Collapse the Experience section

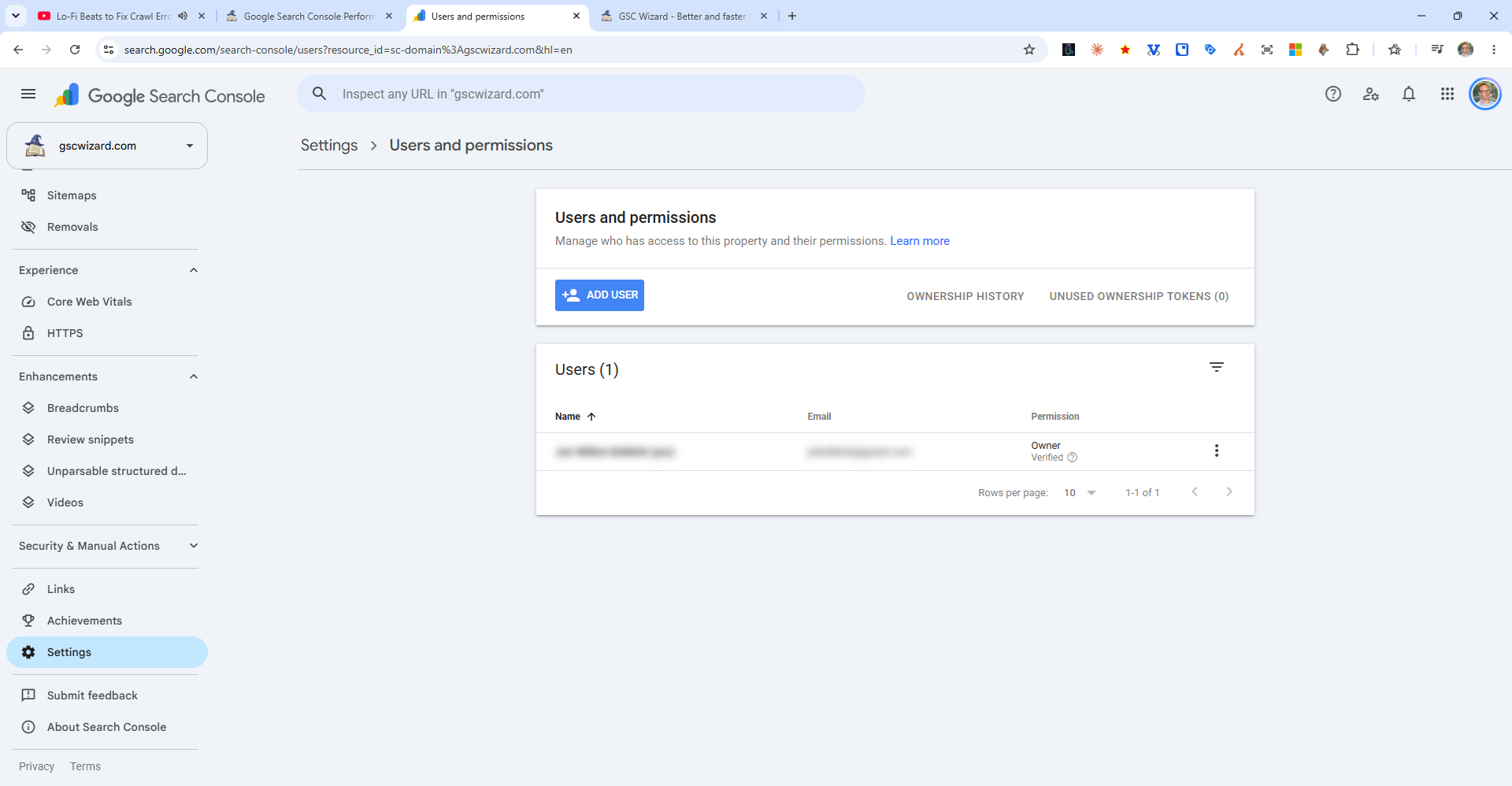194,270
